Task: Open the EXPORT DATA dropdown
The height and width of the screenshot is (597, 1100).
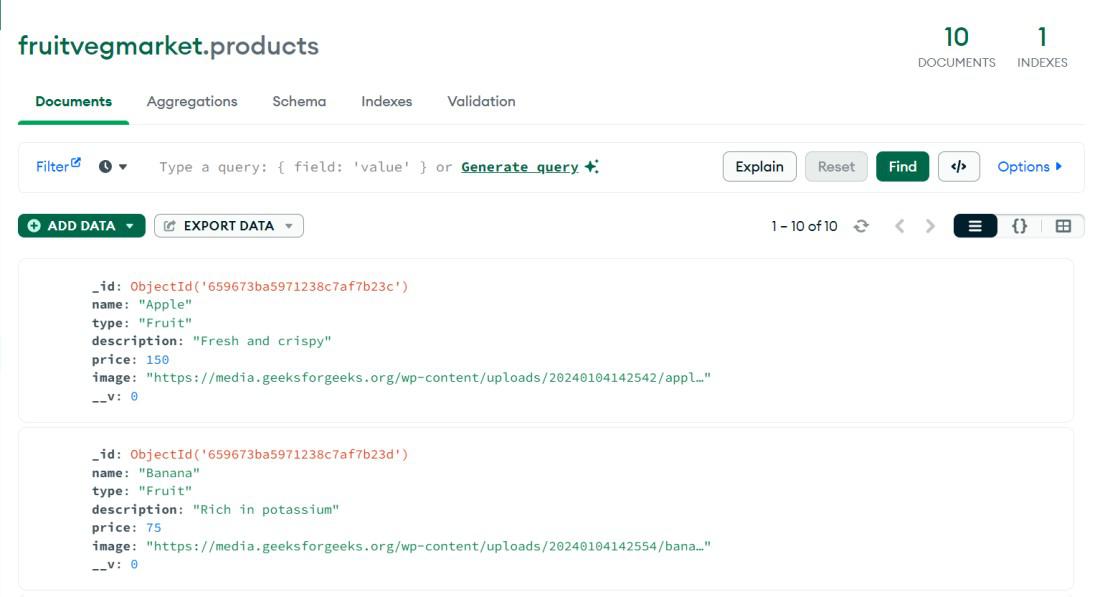Action: point(229,226)
